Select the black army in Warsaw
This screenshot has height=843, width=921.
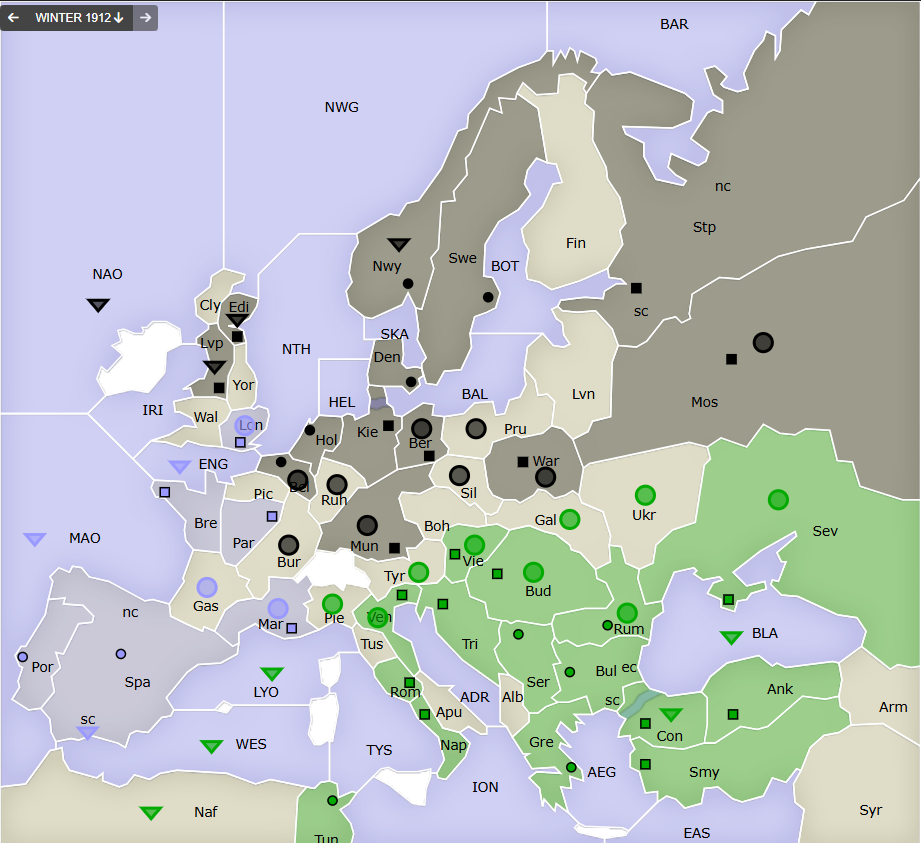pos(545,477)
